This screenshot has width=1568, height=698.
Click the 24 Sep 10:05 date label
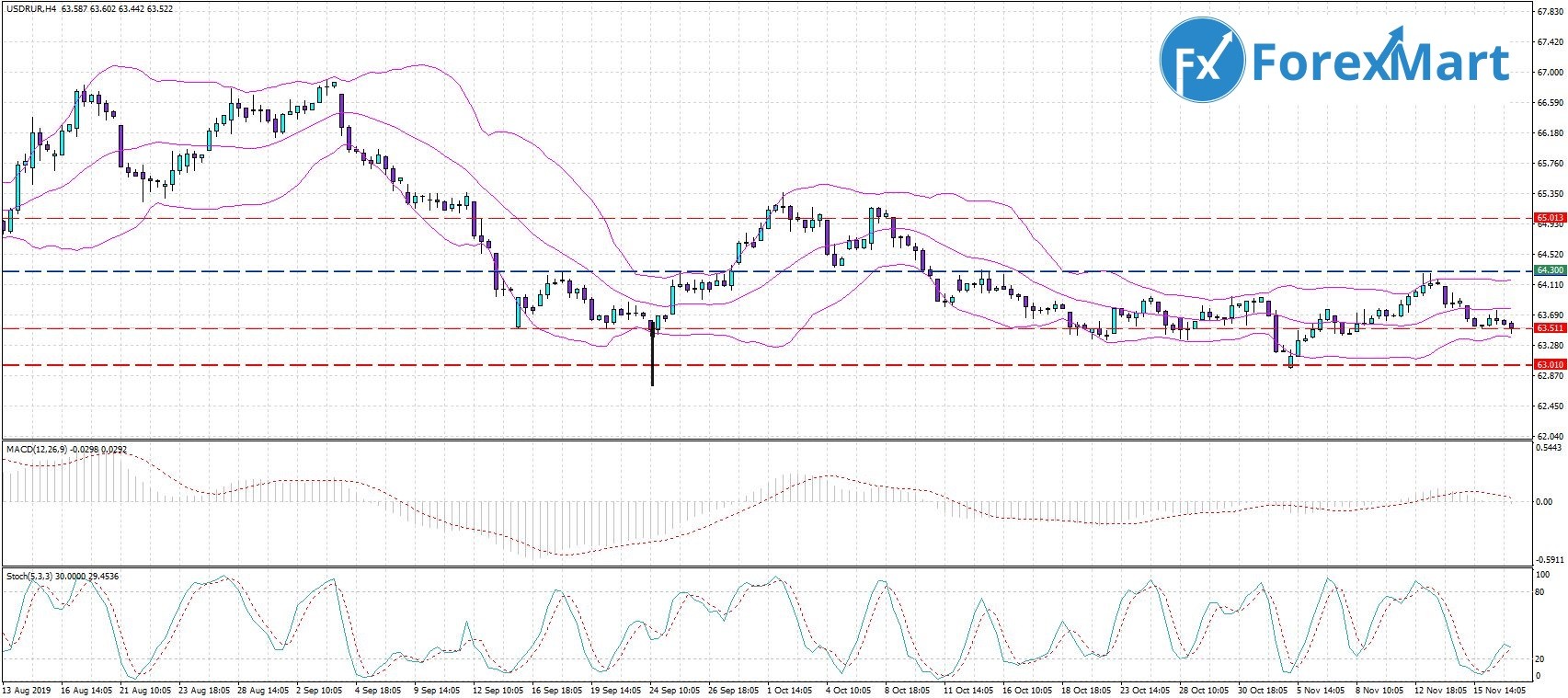[x=671, y=690]
